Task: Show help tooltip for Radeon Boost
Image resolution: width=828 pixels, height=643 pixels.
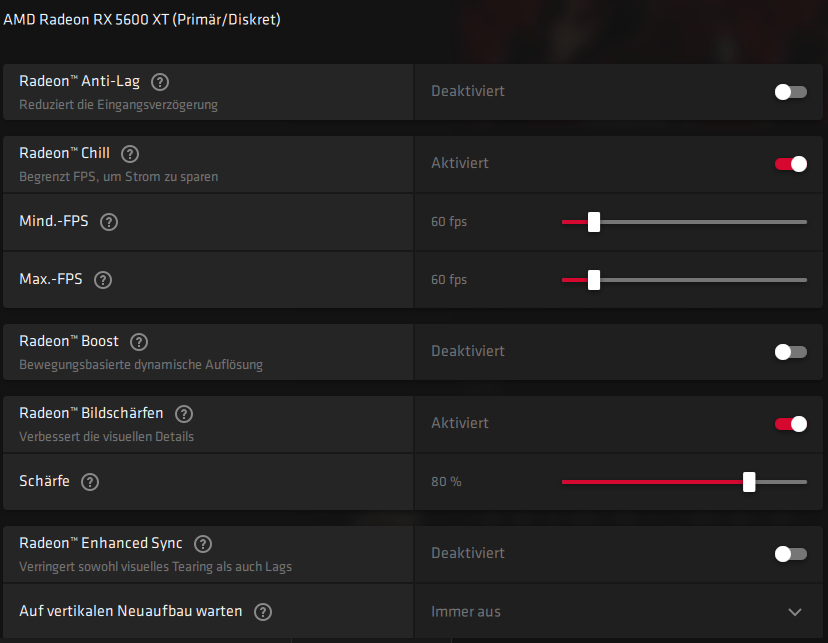Action: 139,342
